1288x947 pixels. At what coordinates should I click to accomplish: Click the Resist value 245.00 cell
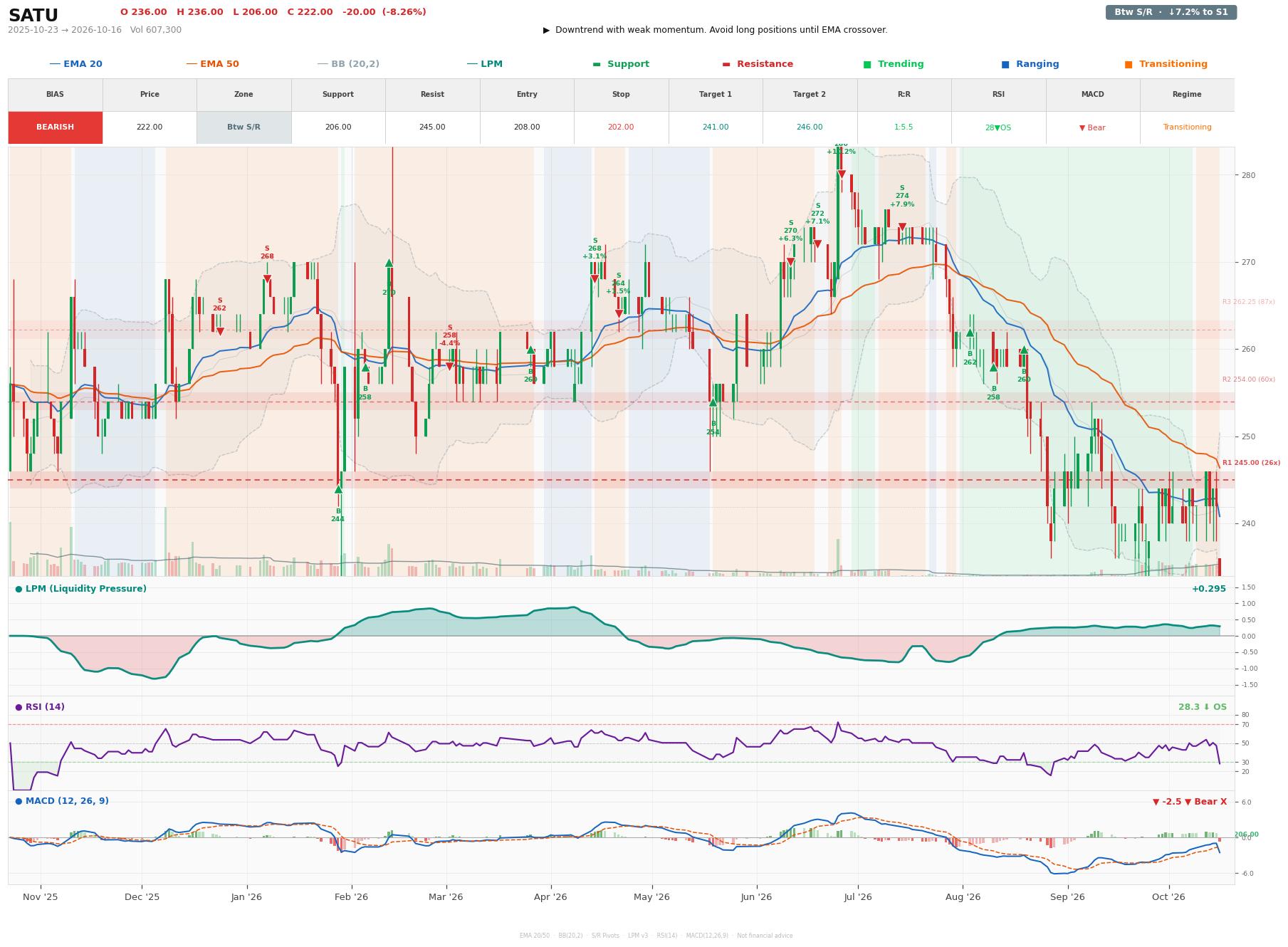coord(432,127)
